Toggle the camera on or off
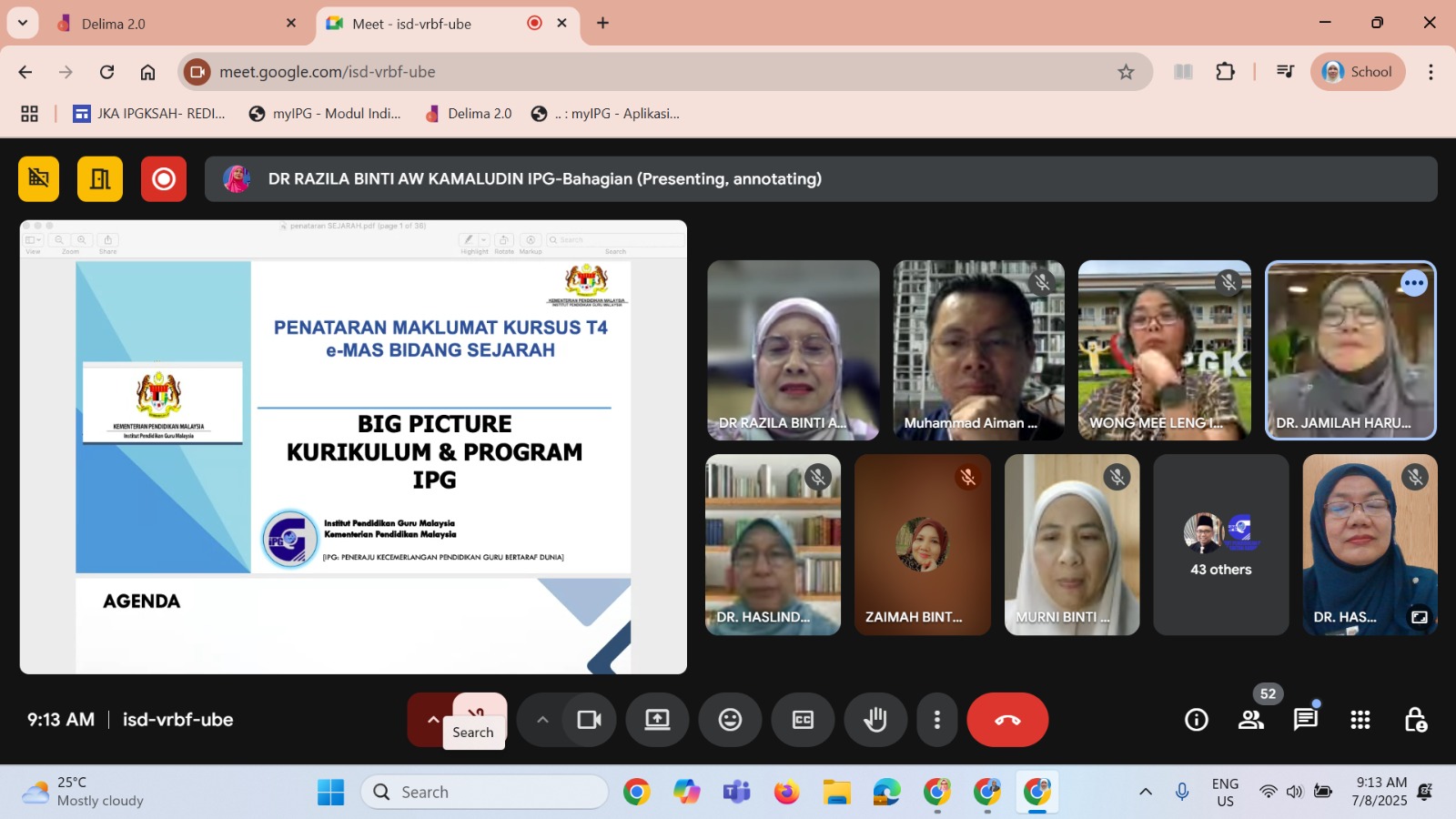Screen dimensions: 1456x819 pyautogui.click(x=589, y=720)
